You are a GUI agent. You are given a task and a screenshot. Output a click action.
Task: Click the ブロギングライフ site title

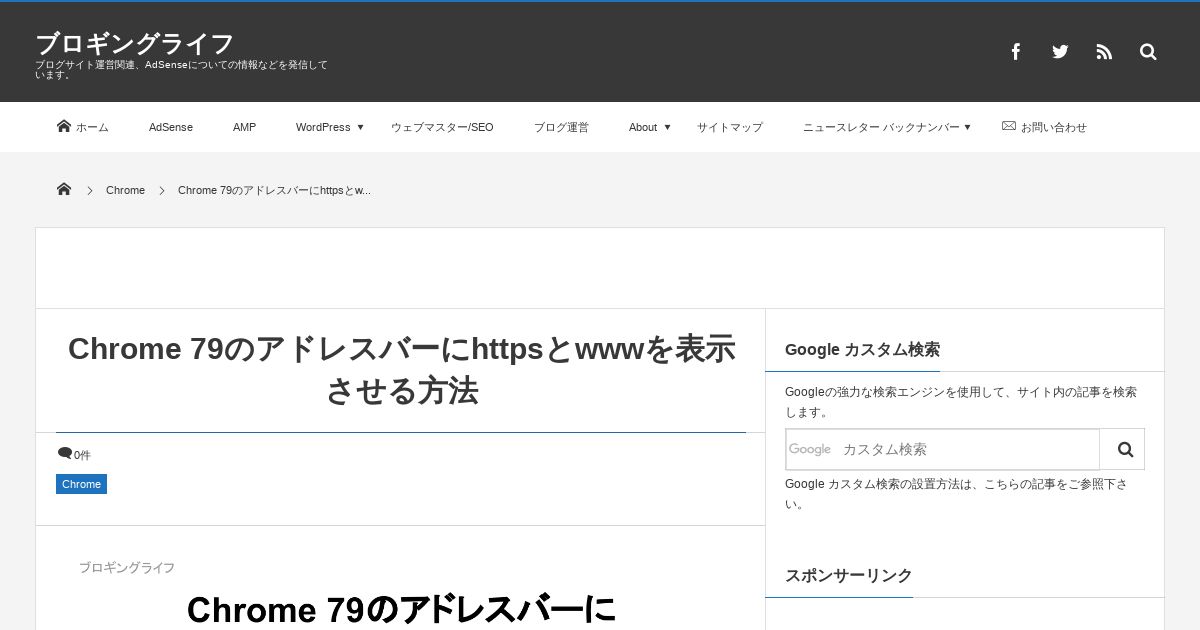coord(134,44)
